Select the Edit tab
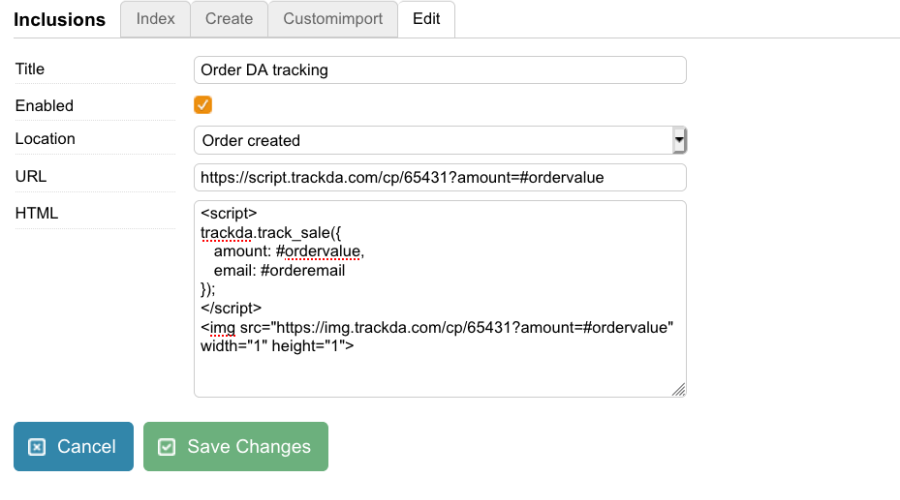The image size is (900, 500). [426, 19]
